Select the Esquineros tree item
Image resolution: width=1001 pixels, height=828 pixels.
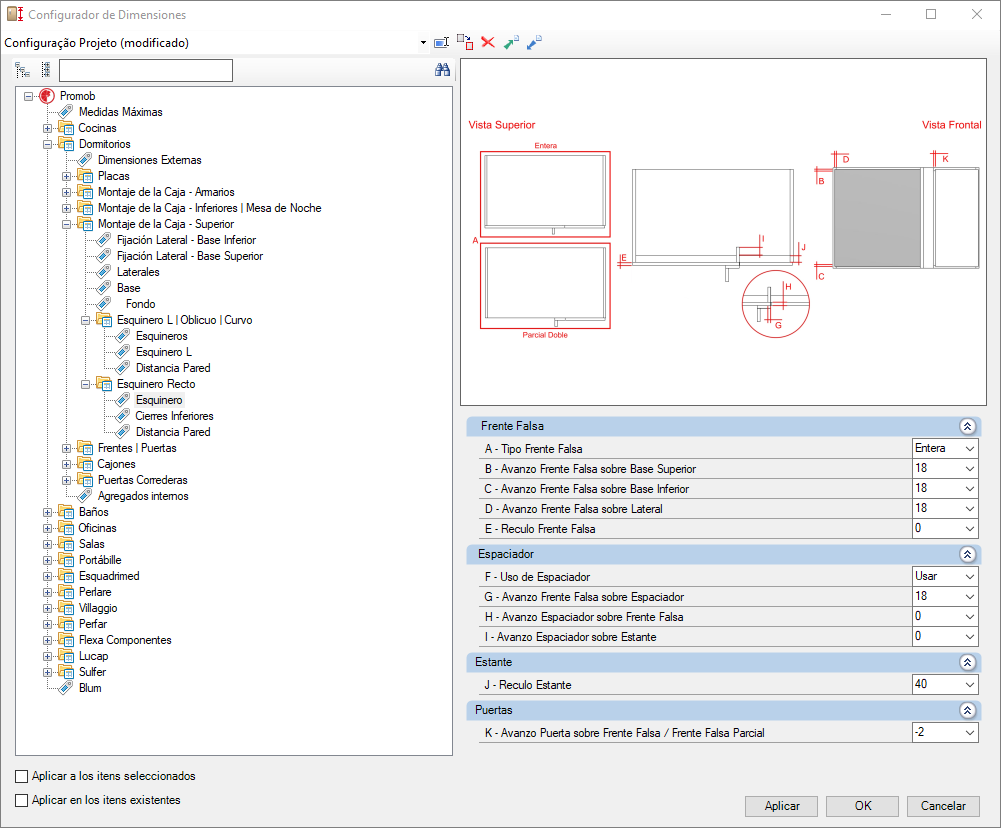point(162,336)
